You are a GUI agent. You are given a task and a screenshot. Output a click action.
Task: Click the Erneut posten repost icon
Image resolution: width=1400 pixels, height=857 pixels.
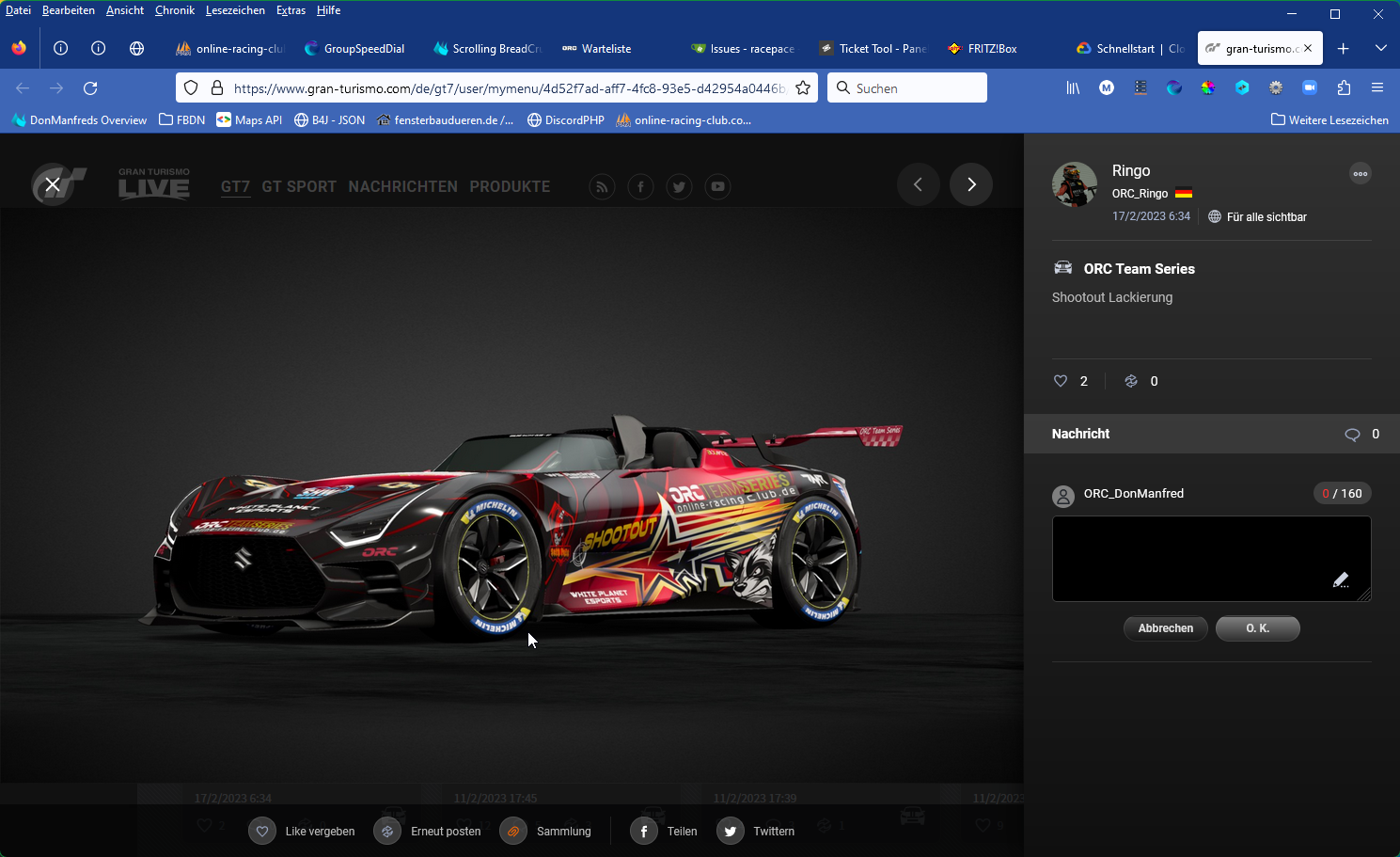387,832
